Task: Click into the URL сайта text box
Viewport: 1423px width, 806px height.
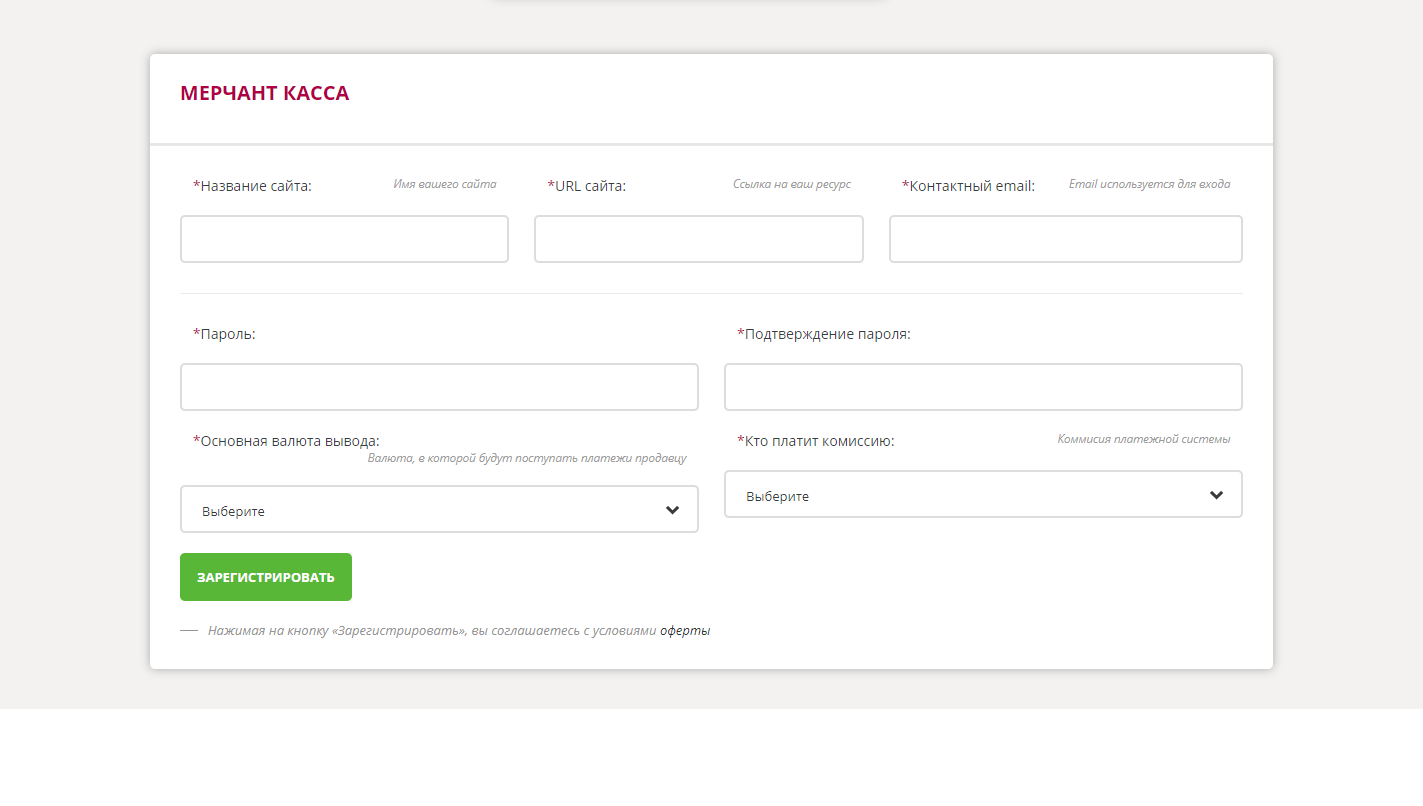Action: [698, 239]
